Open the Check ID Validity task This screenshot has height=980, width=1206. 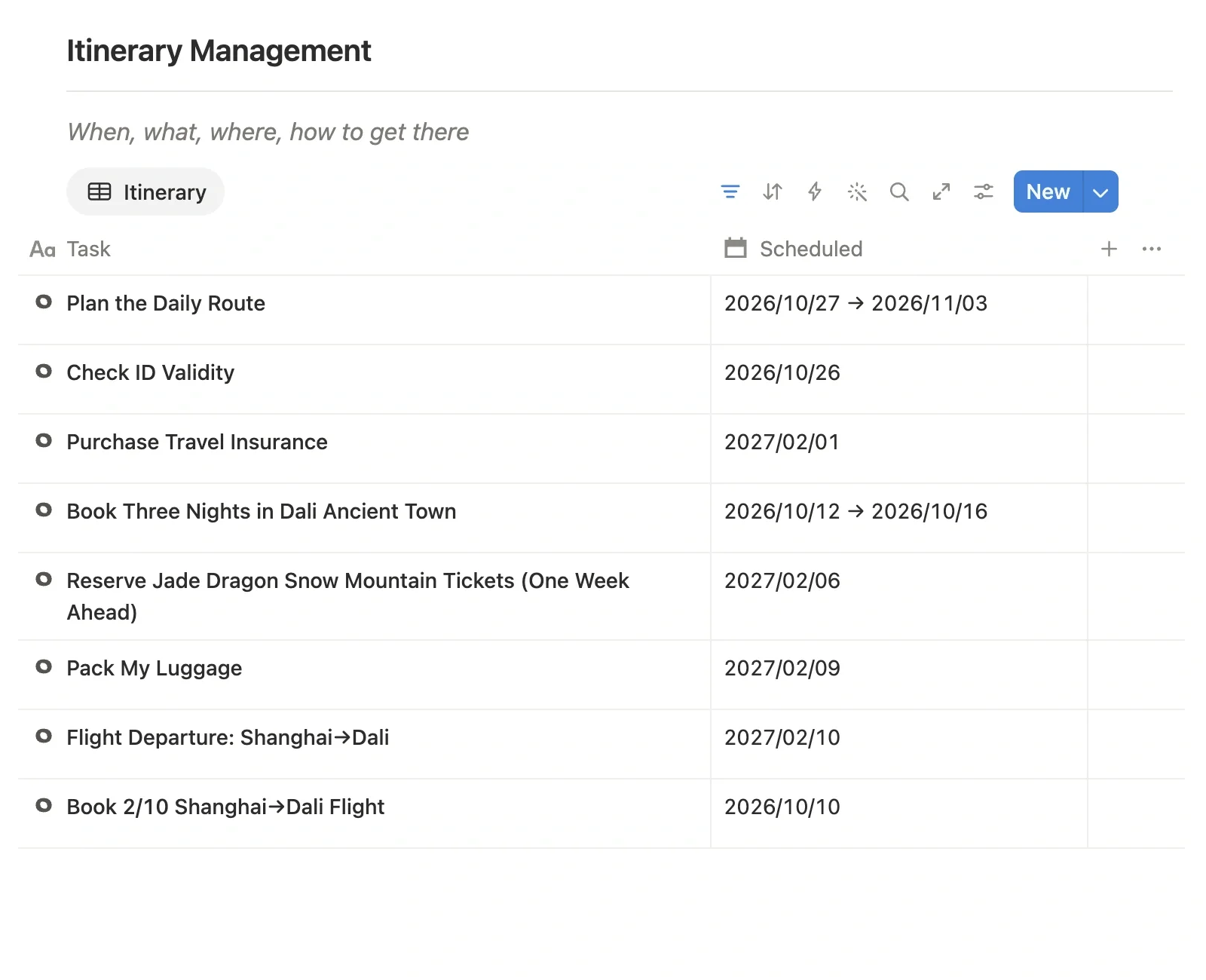[x=151, y=372]
